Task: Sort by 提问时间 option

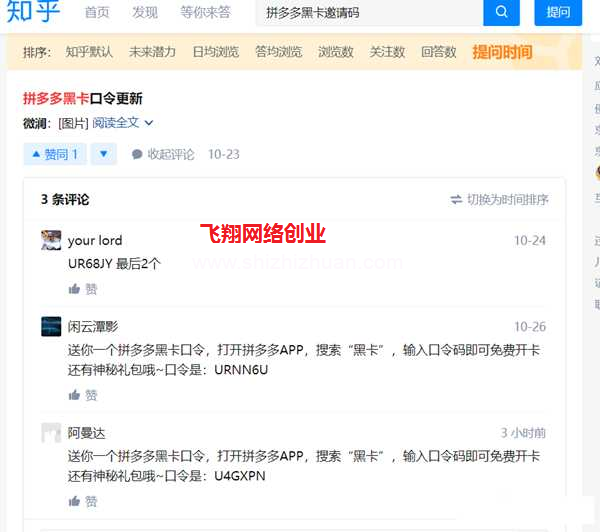Action: [x=502, y=52]
